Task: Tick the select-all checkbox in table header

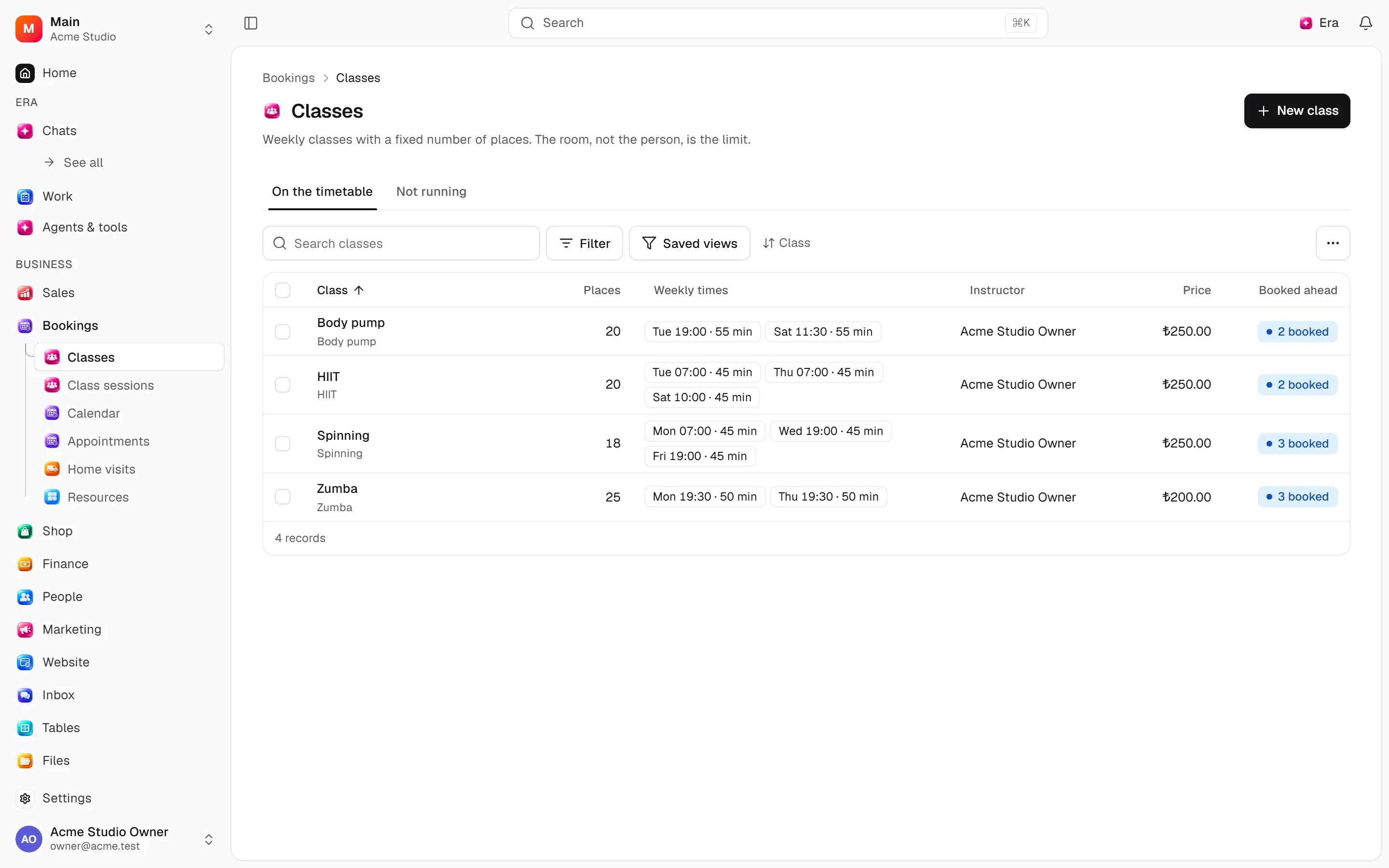Action: (283, 290)
